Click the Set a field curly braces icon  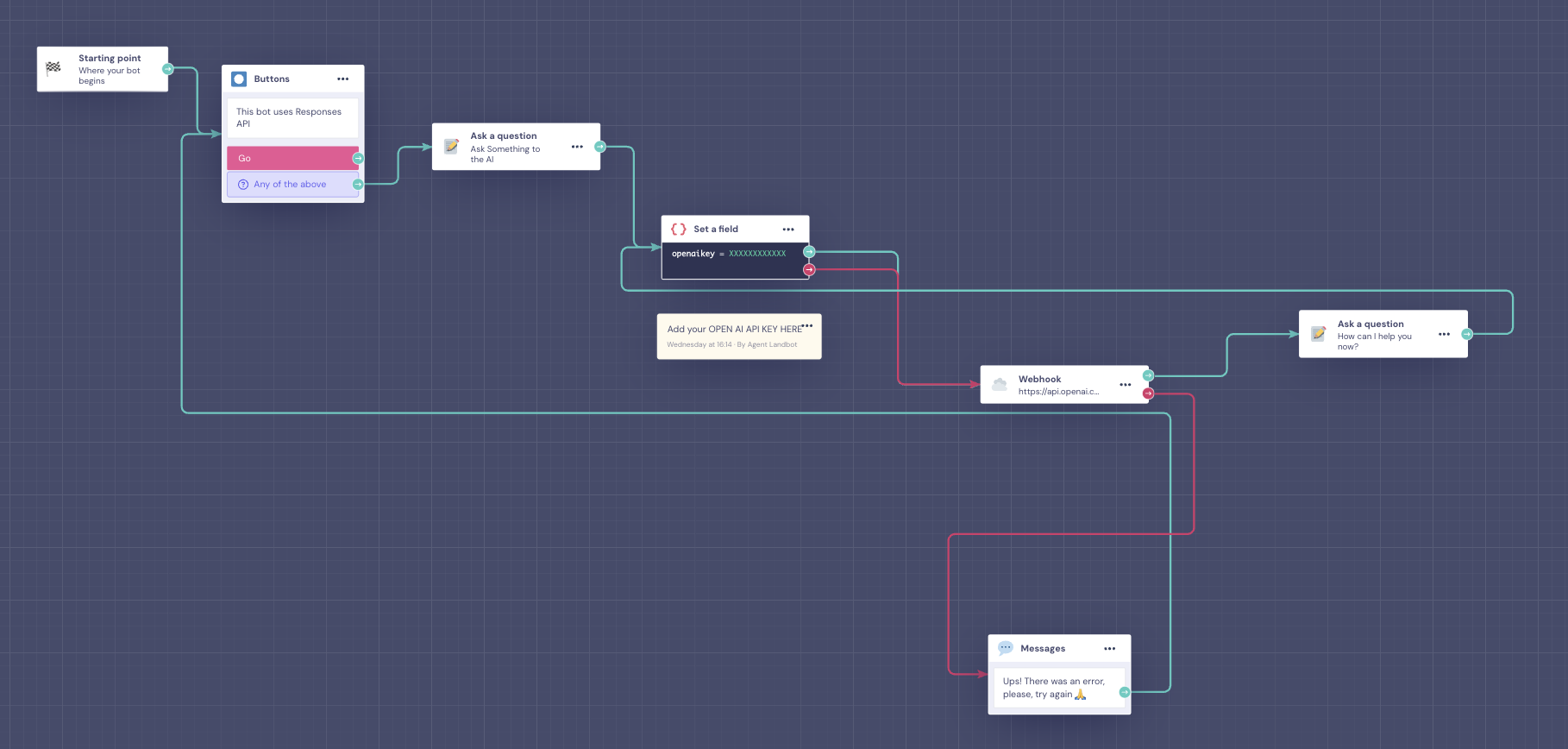(x=679, y=229)
